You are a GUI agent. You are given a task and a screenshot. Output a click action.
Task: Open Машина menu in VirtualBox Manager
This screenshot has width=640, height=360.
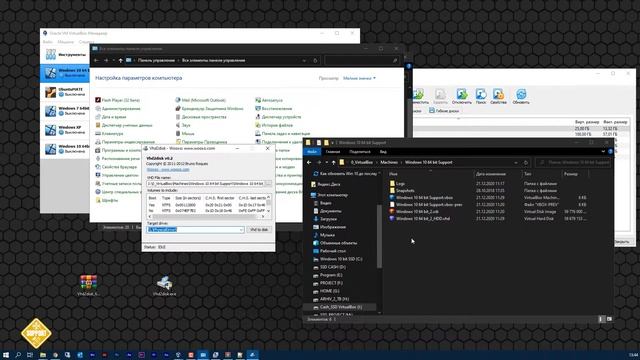[65, 42]
